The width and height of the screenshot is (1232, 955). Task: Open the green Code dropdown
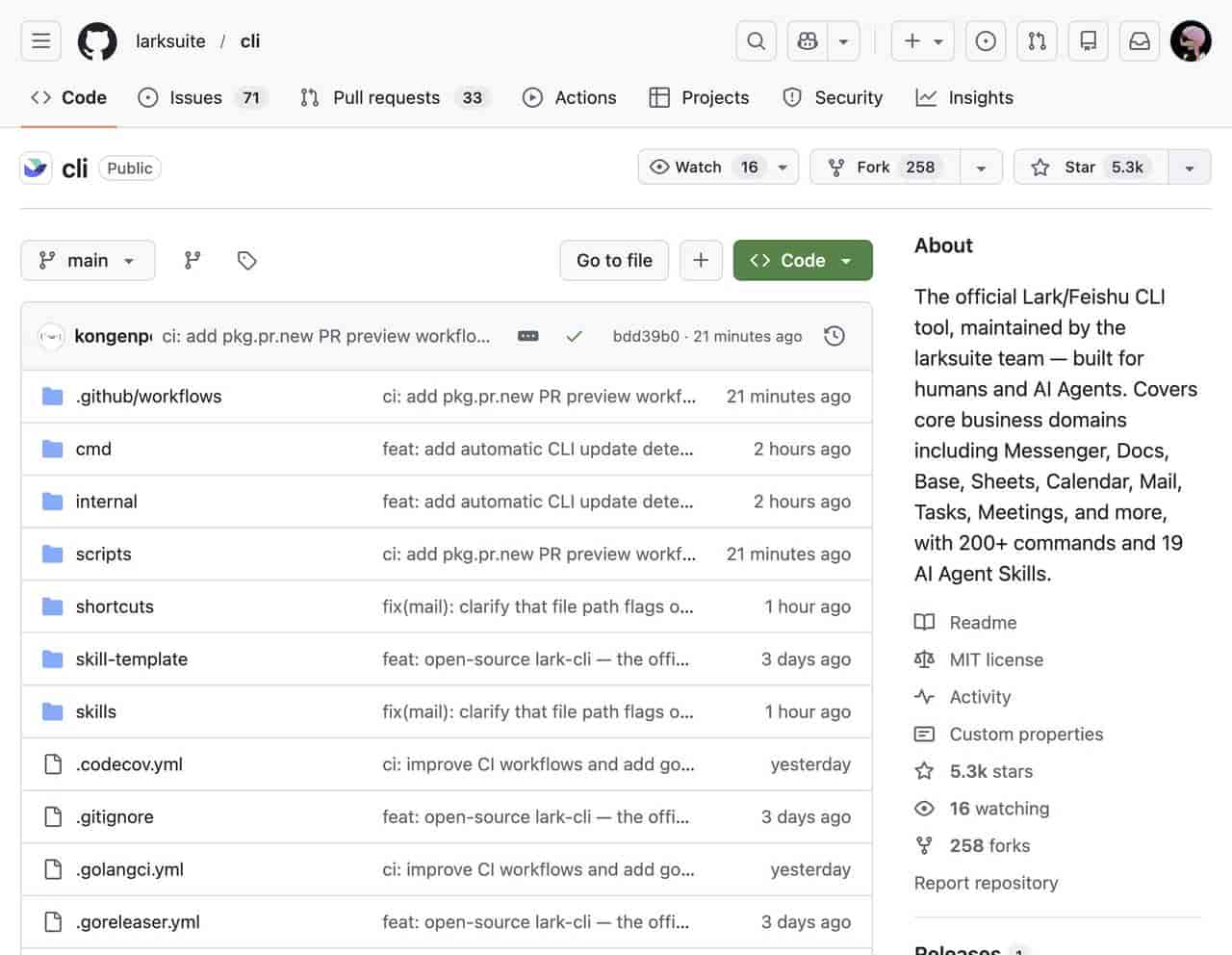click(x=803, y=260)
